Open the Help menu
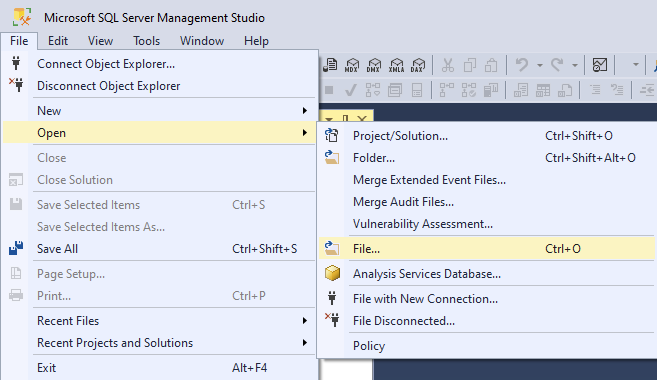 point(256,41)
